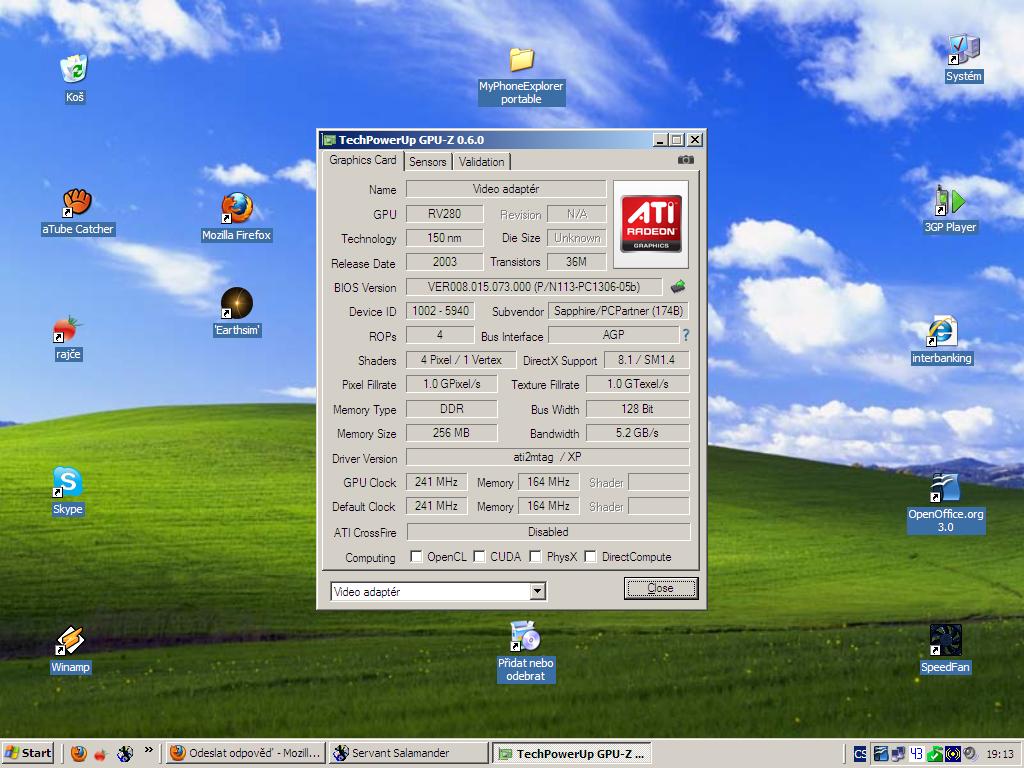Click the Subvendor value Sapphire/PCPartner
Screen dimensions: 1024x768
pyautogui.click(x=618, y=311)
